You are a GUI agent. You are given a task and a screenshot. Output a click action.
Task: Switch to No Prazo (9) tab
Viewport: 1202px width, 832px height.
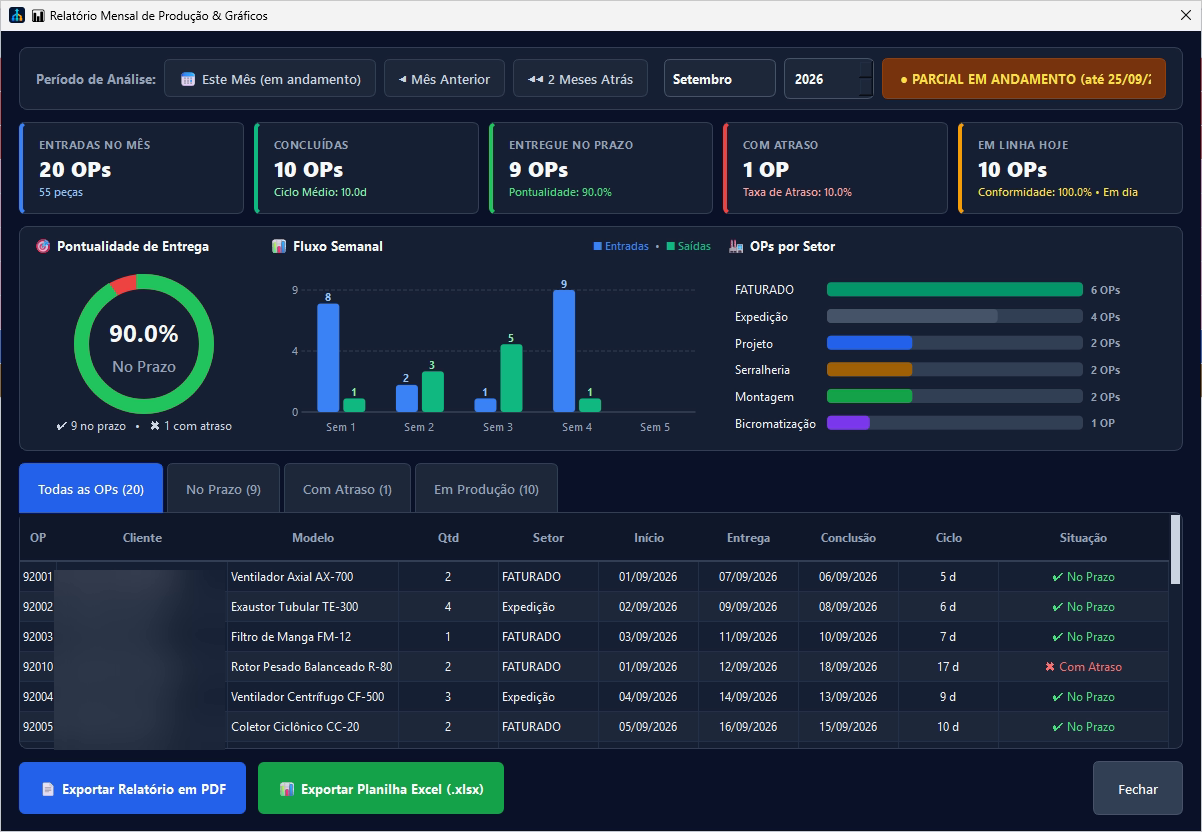coord(223,489)
